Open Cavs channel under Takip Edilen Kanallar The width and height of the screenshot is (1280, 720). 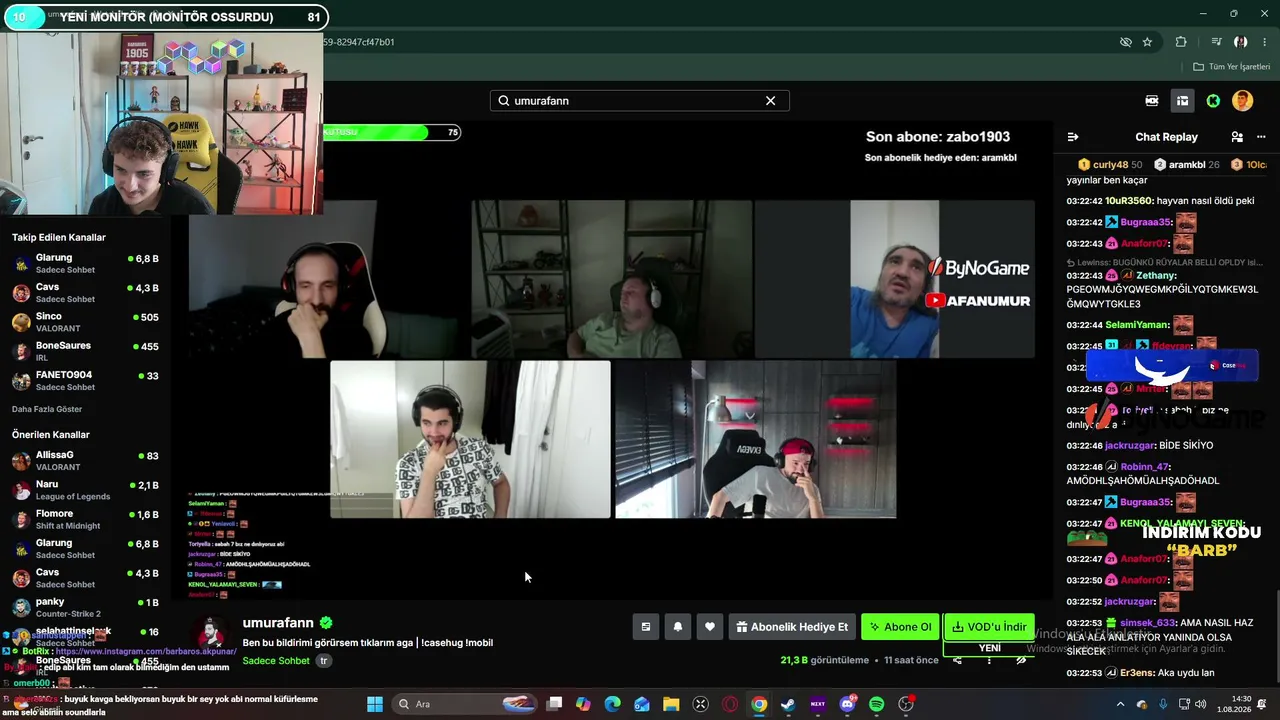pyautogui.click(x=85, y=293)
